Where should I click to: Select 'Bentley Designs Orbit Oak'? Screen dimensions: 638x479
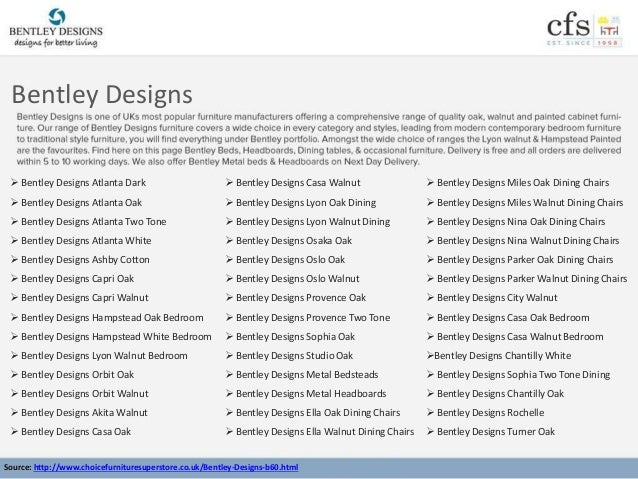[77, 375]
